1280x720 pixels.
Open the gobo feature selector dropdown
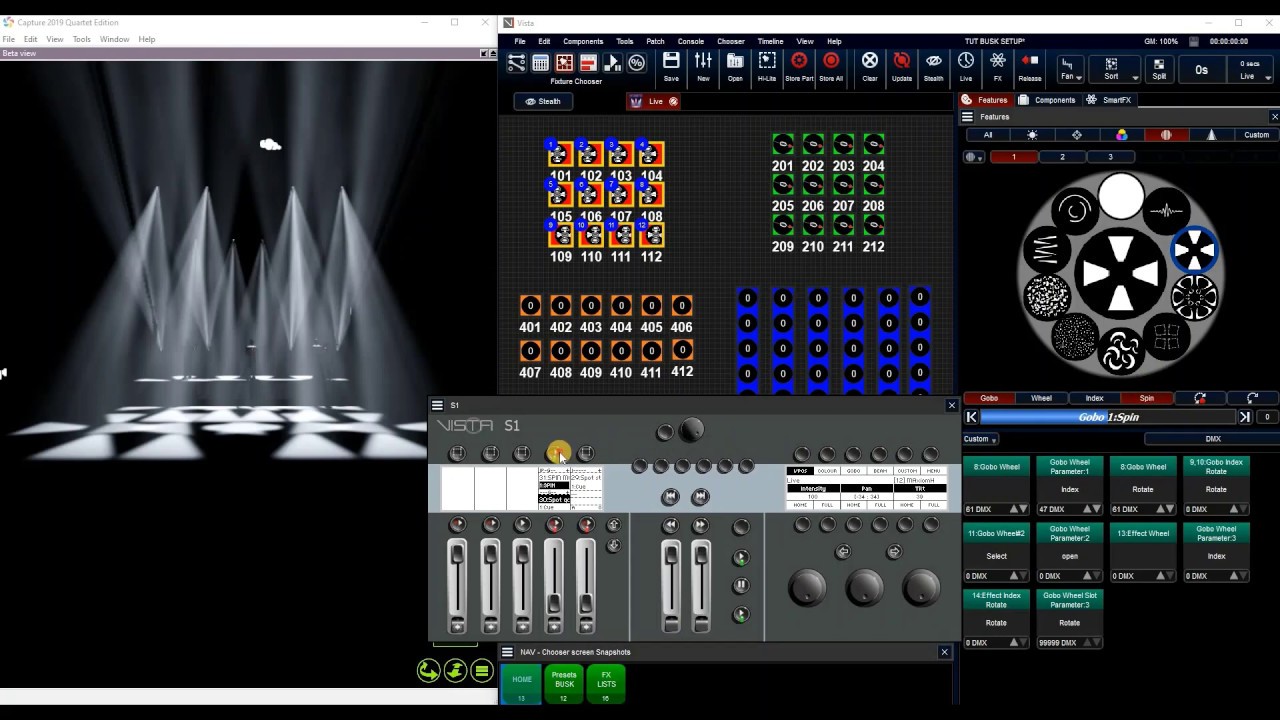pyautogui.click(x=973, y=157)
